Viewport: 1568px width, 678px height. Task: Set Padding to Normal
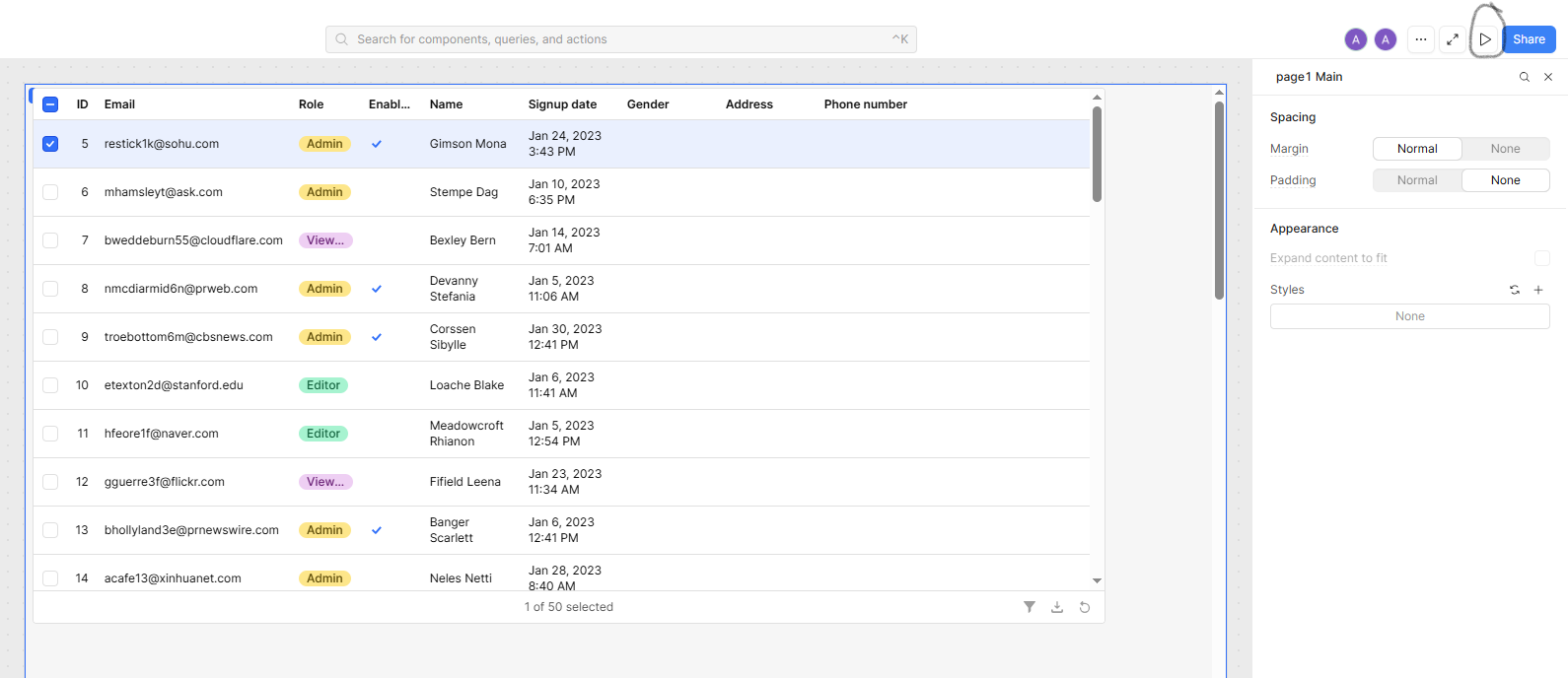pyautogui.click(x=1416, y=180)
